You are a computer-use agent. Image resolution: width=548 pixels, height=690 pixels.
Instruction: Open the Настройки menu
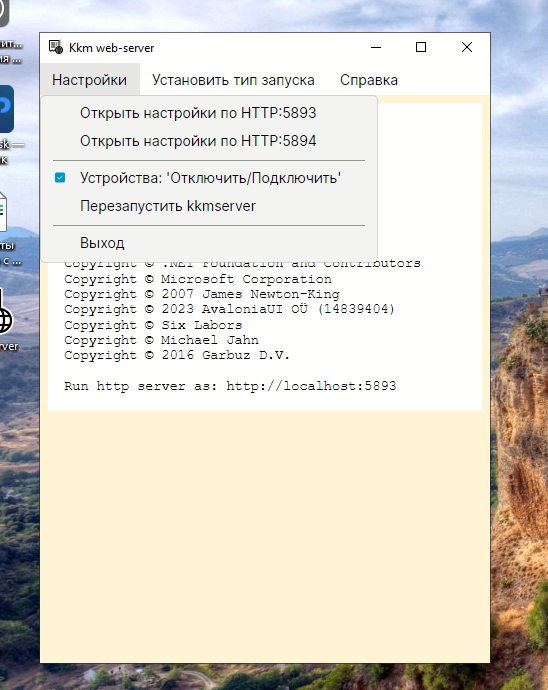tap(90, 80)
